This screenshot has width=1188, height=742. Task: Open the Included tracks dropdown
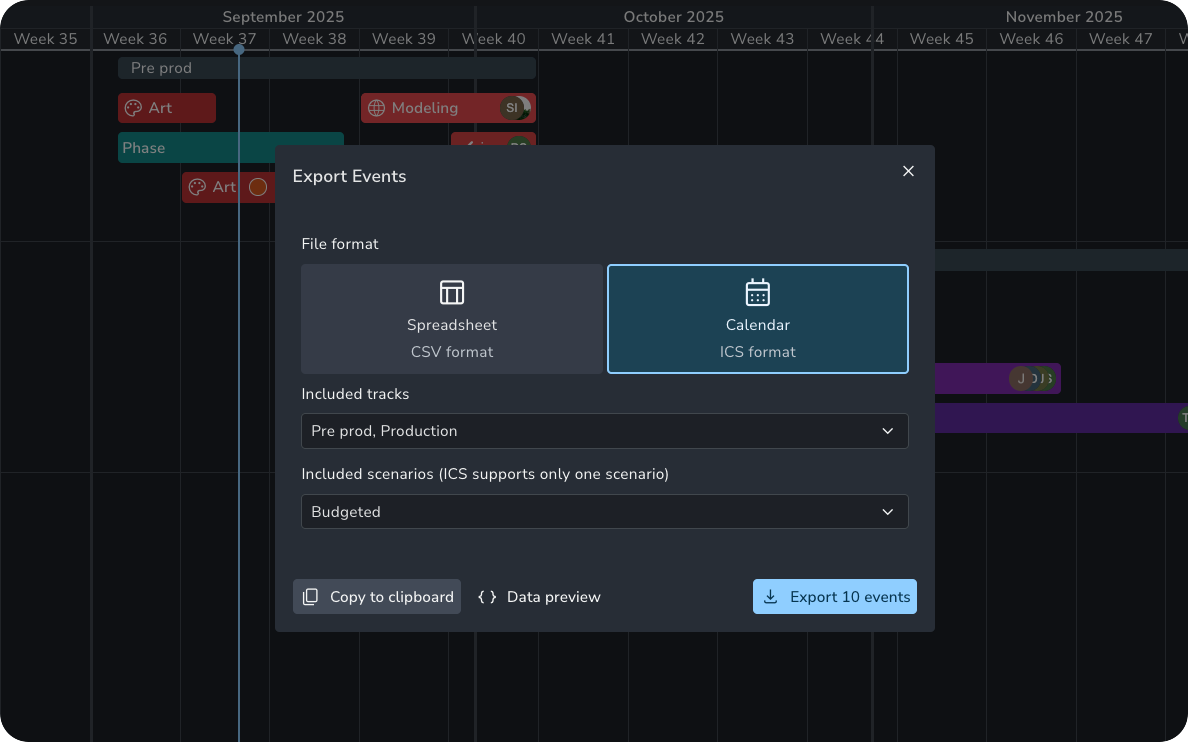[604, 431]
